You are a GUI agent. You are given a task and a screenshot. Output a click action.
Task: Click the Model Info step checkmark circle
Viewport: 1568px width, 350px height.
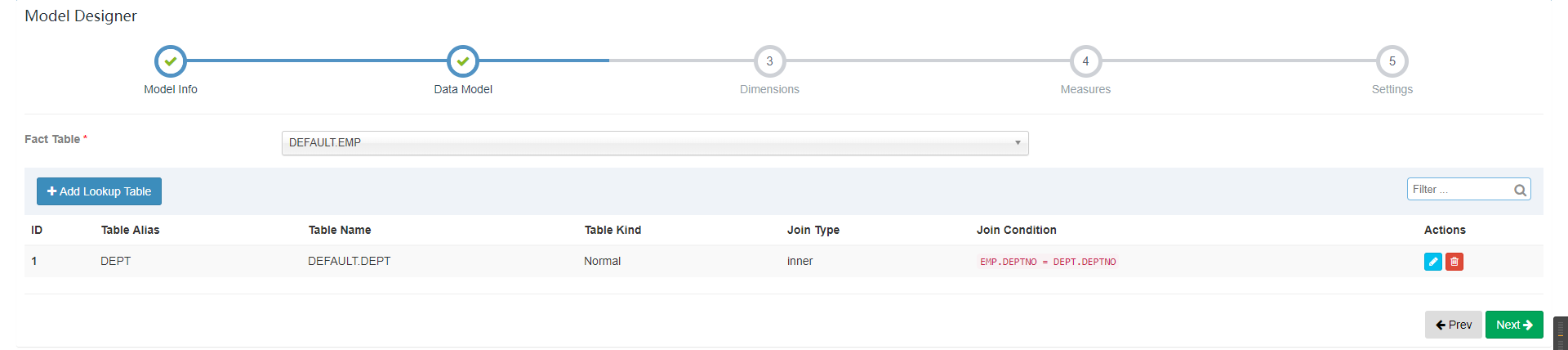pyautogui.click(x=171, y=61)
